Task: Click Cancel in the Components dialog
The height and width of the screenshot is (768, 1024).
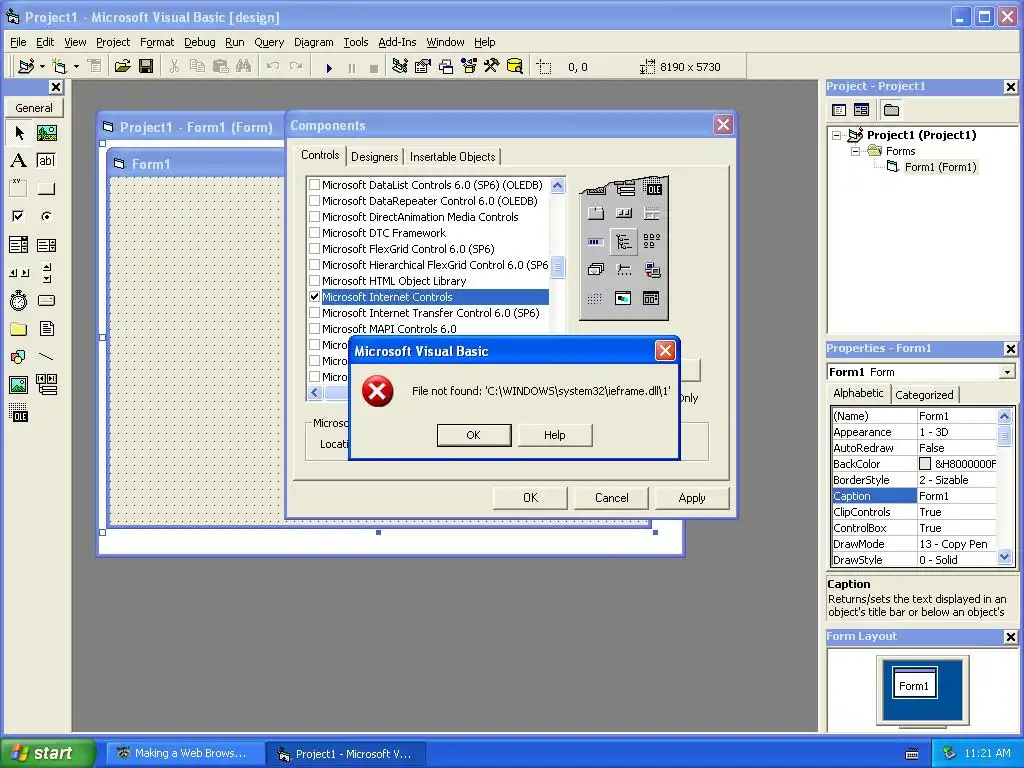Action: pyautogui.click(x=611, y=498)
